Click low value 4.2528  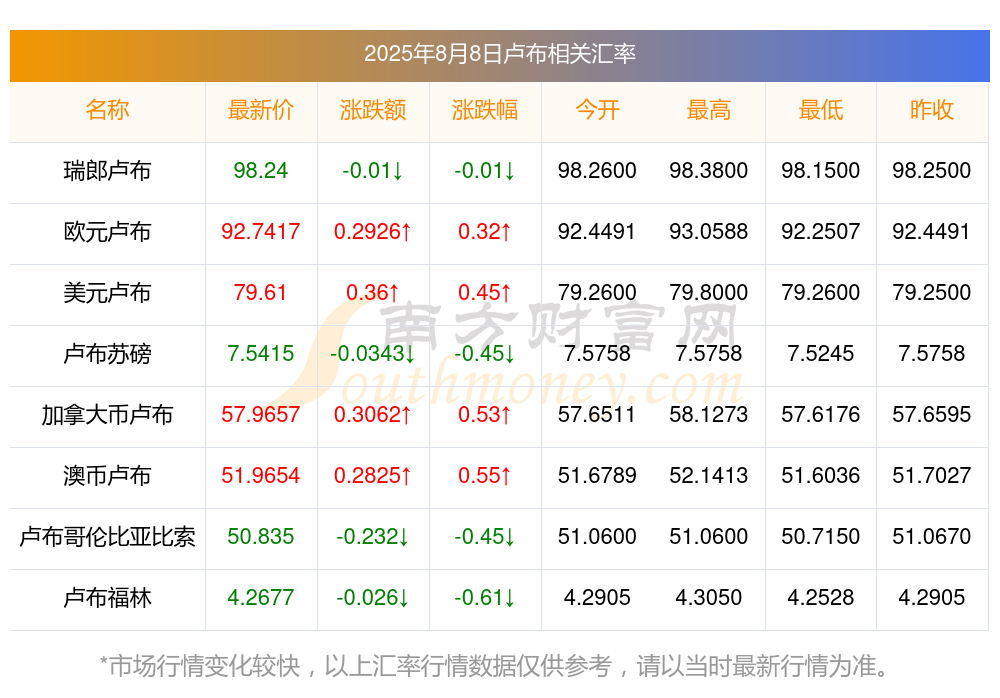[x=821, y=597]
